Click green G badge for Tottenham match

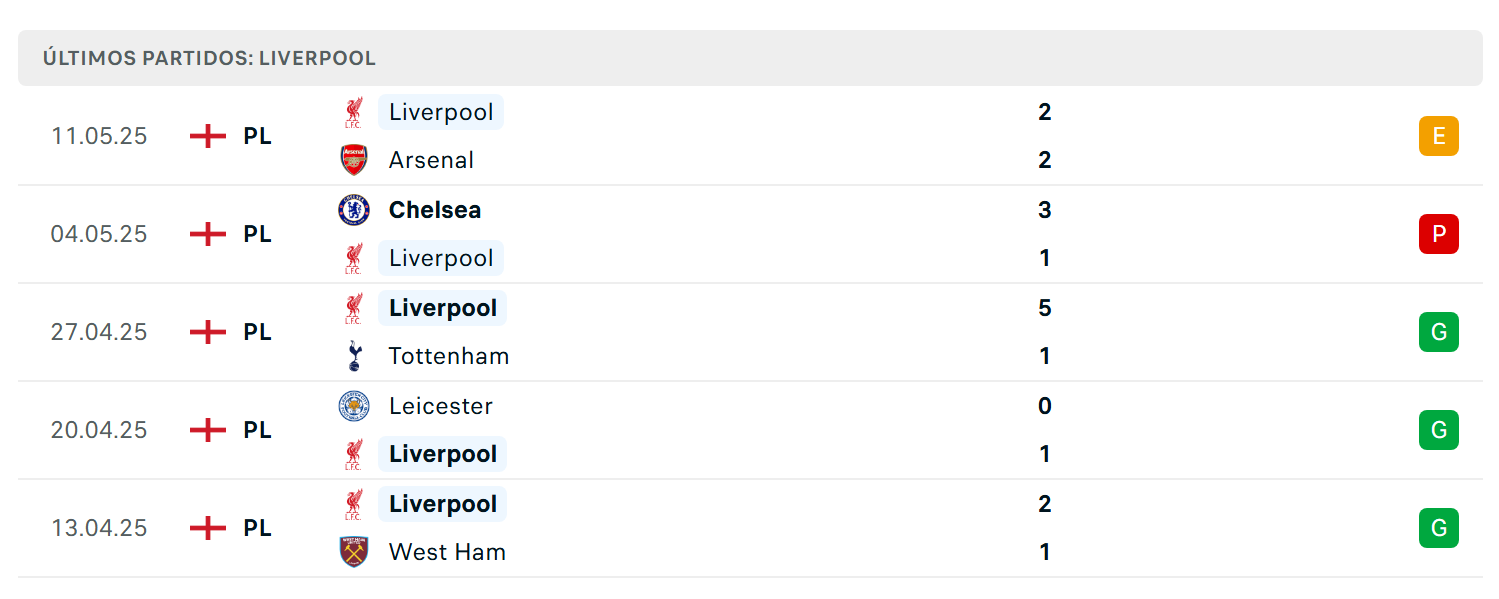tap(1439, 332)
